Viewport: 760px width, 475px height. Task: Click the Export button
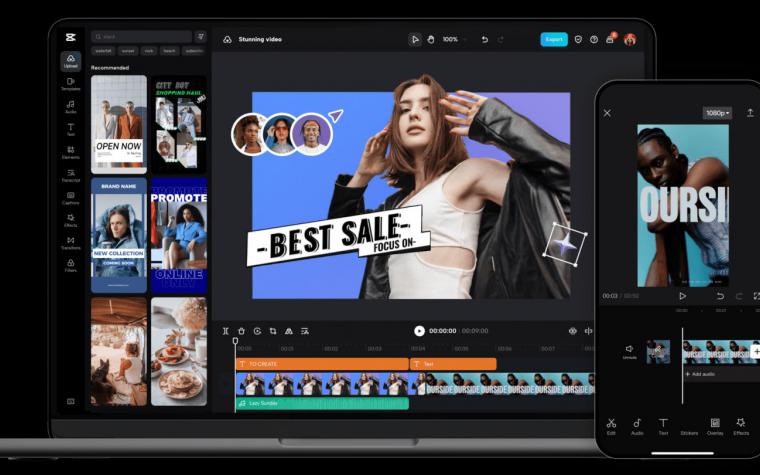(554, 40)
